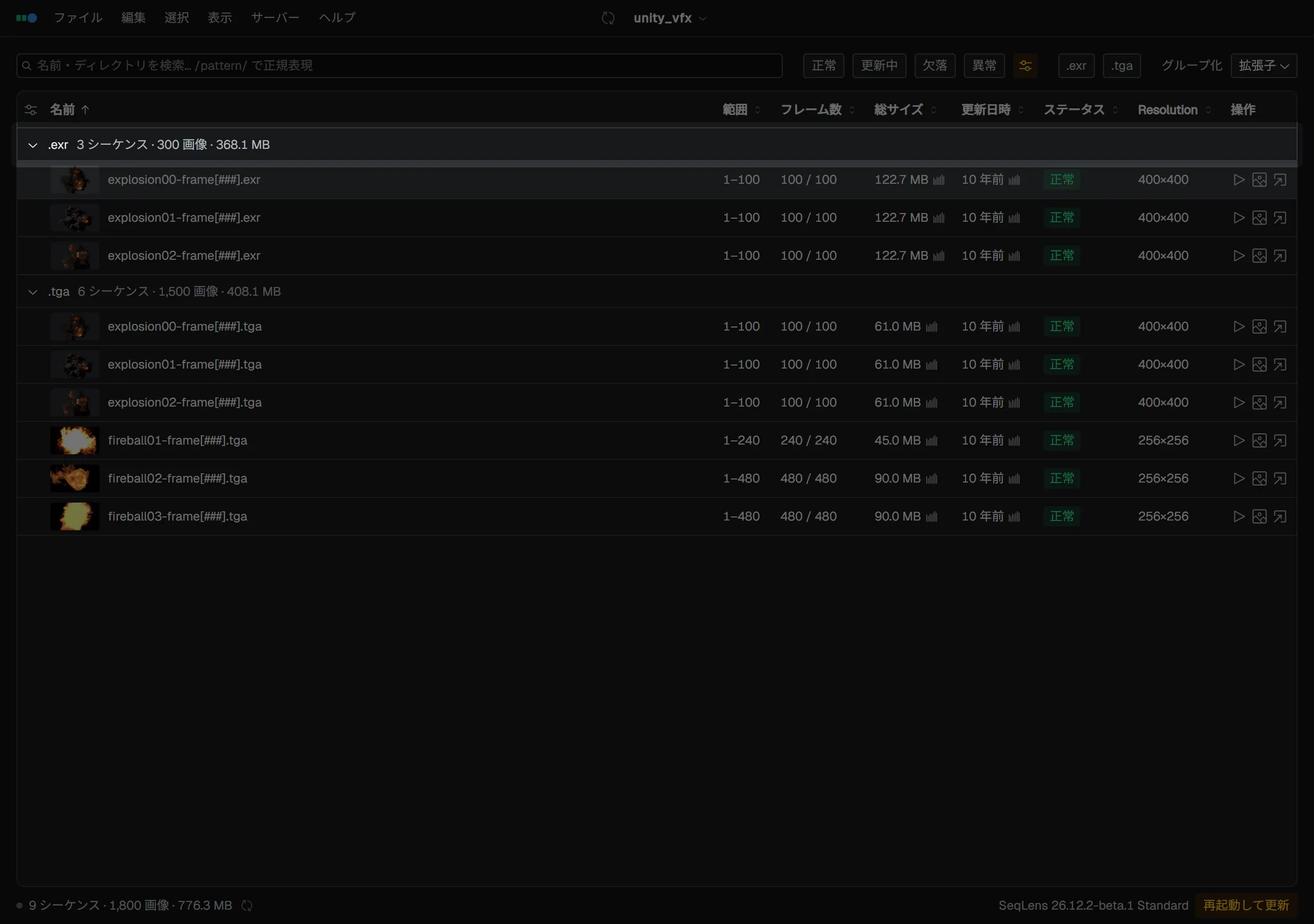Open image viewer for explosion02-frame tga
This screenshot has width=1314, height=924.
pos(1259,402)
